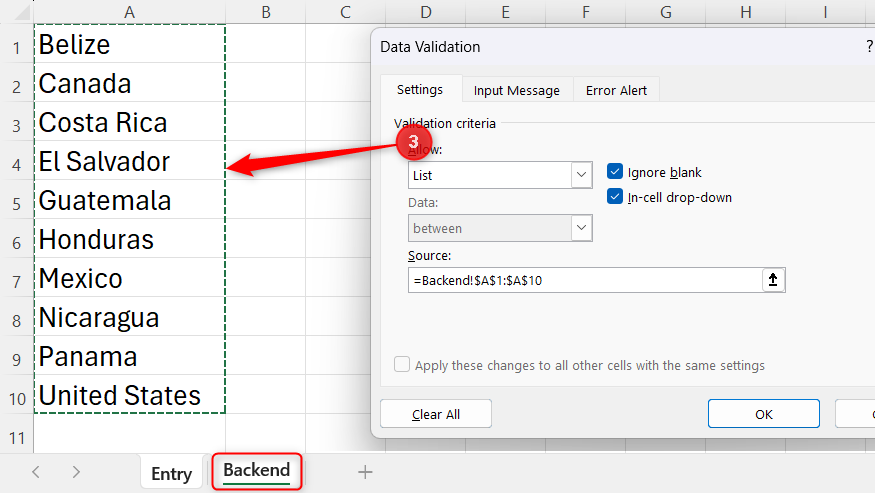Select row 11 header
Screen dimensions: 875x493
click(x=17, y=434)
